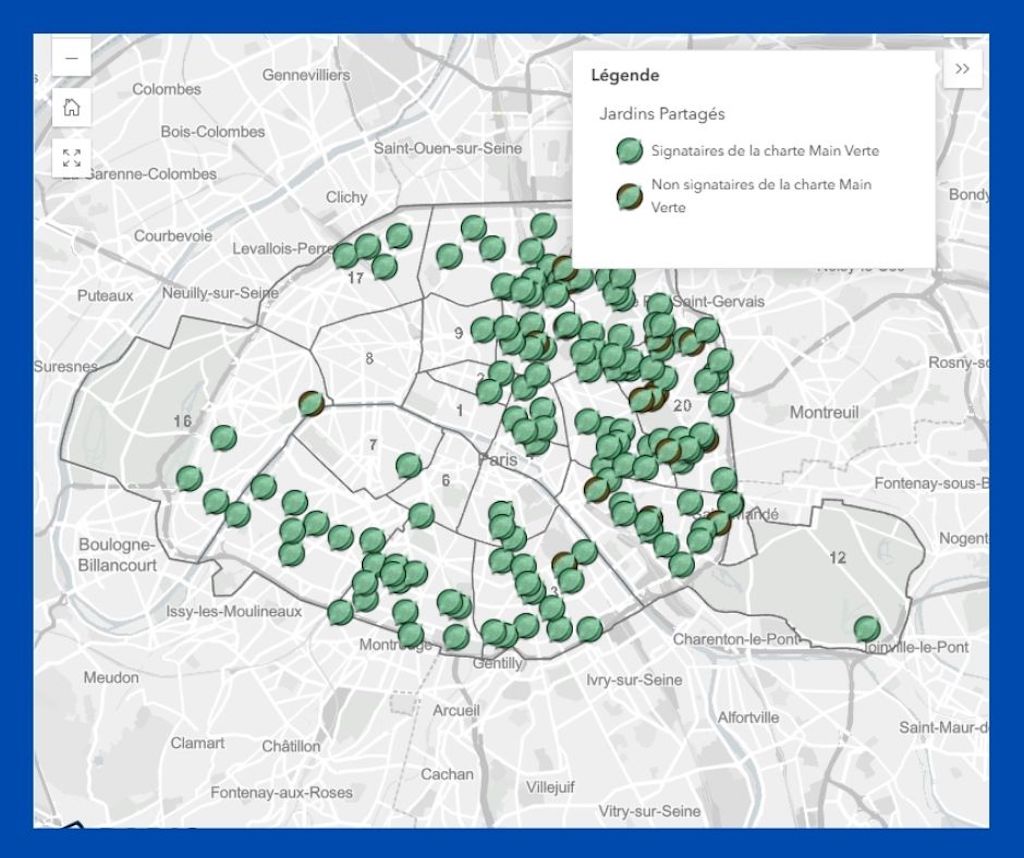Click the Montreuil place label on map
The height and width of the screenshot is (858, 1024).
pos(824,412)
